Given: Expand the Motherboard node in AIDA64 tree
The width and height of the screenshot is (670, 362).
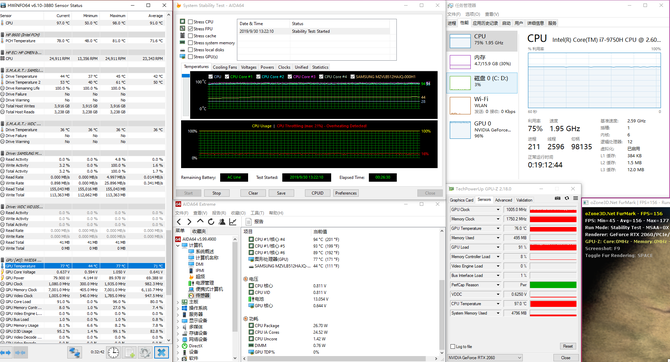Looking at the screenshot, I should pos(178,302).
